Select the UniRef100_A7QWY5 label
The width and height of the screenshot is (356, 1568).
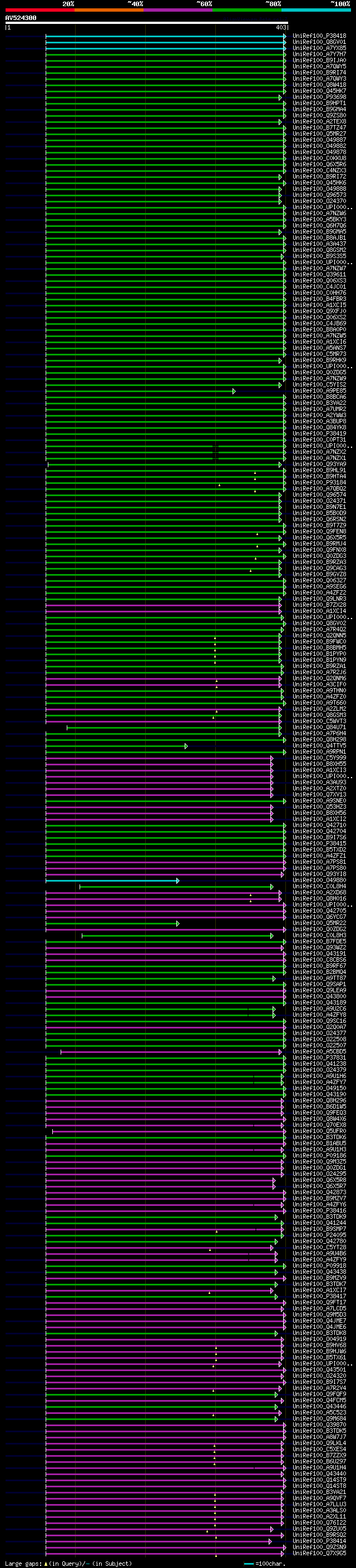(319, 66)
